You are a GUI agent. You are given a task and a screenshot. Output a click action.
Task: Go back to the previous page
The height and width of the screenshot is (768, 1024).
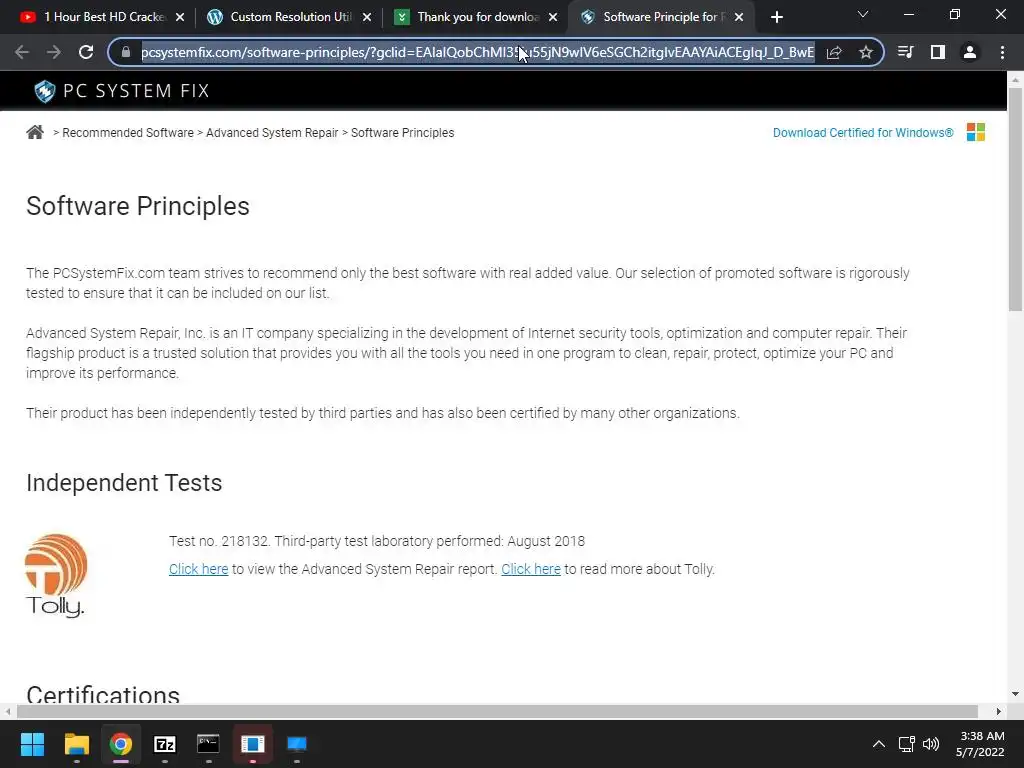[x=22, y=52]
